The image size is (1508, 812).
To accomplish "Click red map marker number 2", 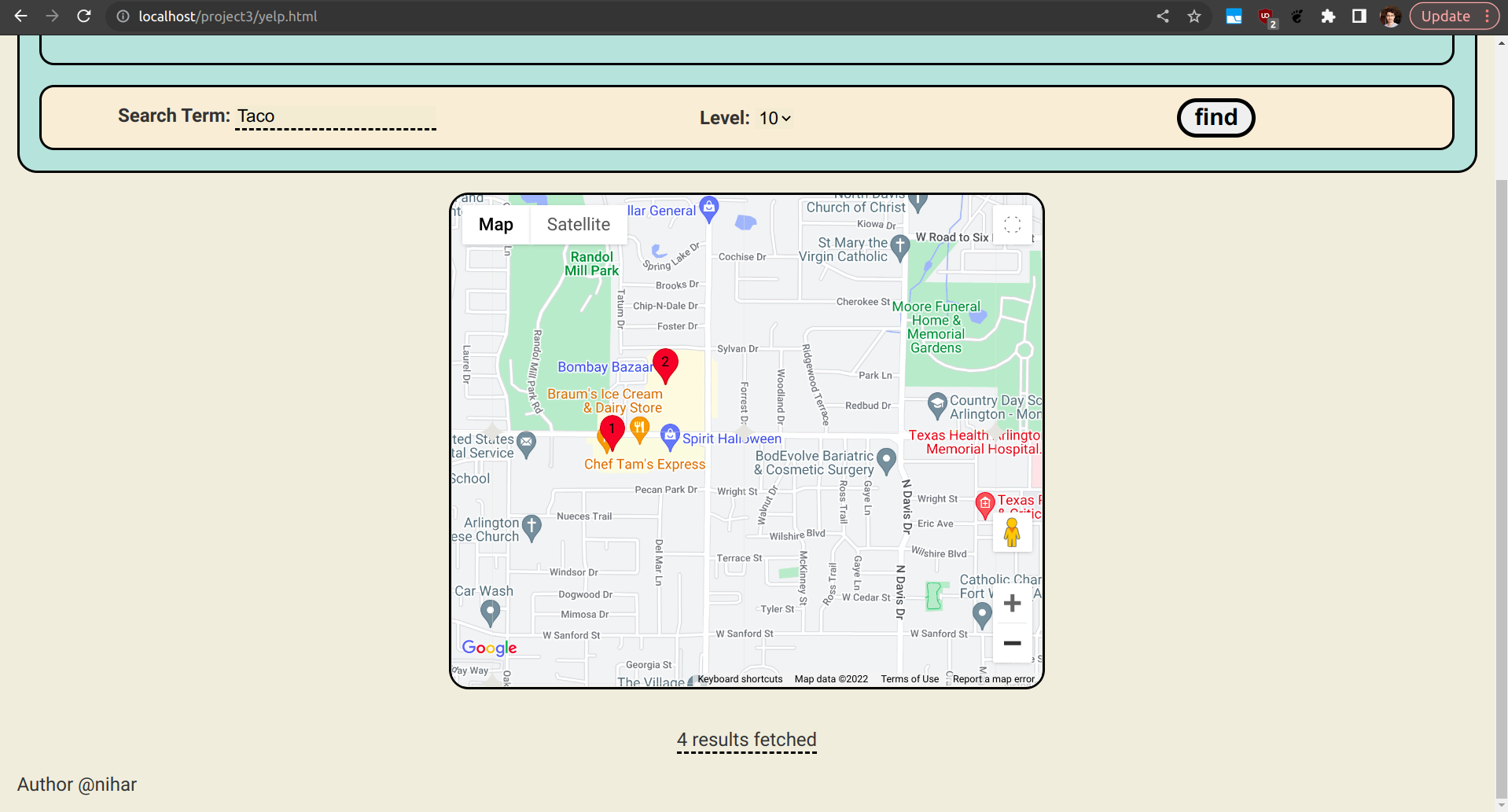I will tap(665, 363).
